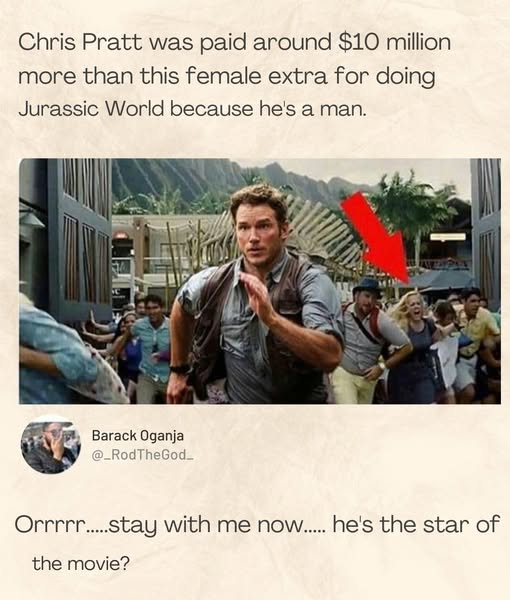Image resolution: width=510 pixels, height=600 pixels.
Task: Click the display name Barack Oganja
Action: [138, 435]
